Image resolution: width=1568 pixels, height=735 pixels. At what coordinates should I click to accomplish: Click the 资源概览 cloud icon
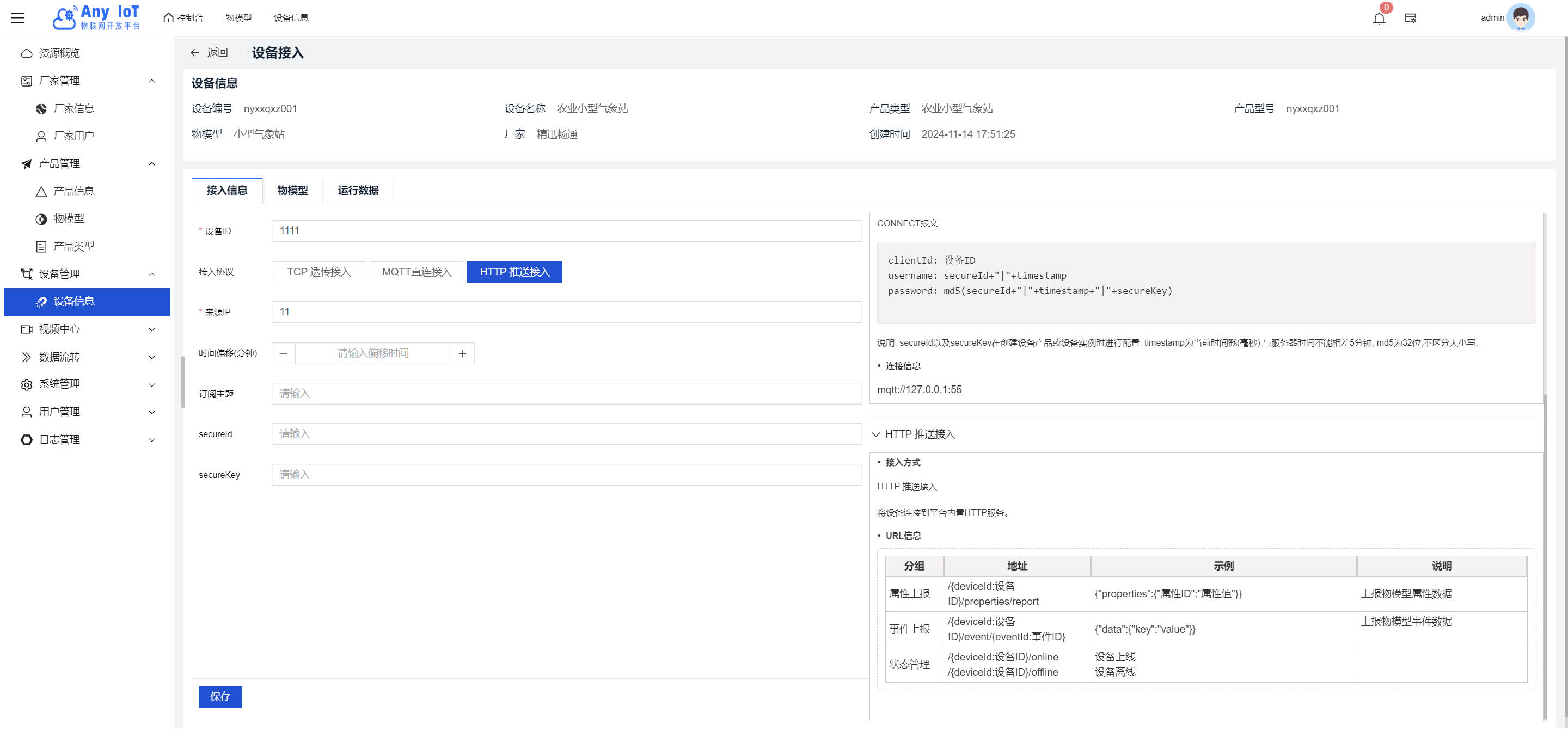tap(26, 53)
